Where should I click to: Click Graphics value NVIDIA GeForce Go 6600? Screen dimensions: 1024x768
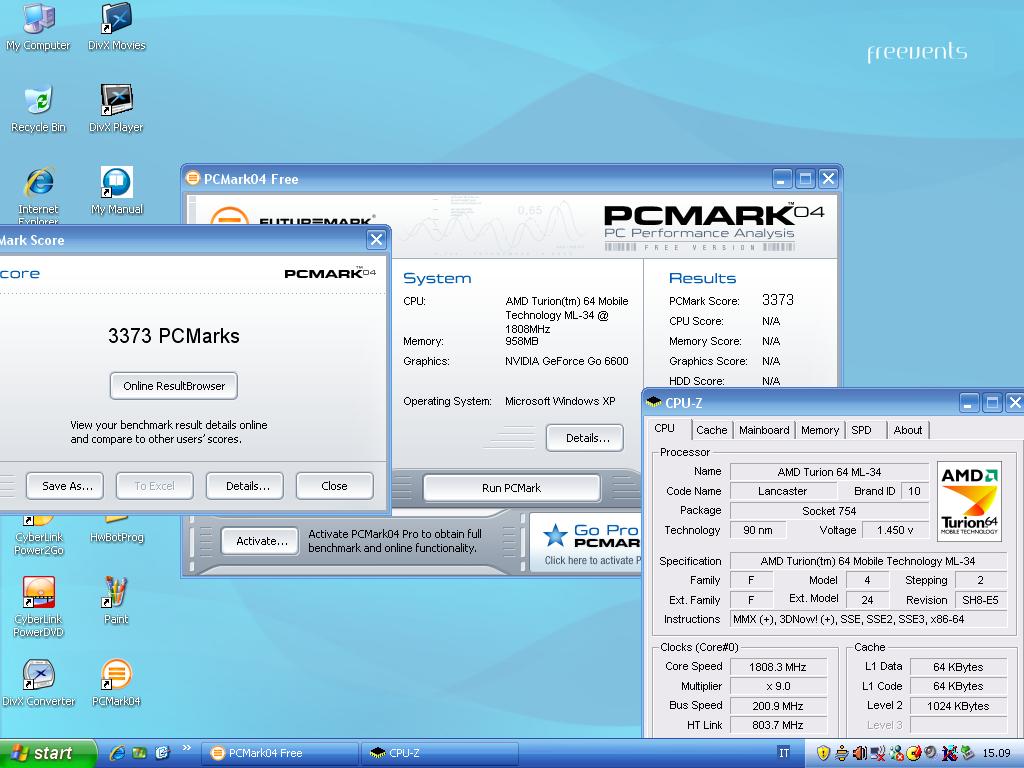click(566, 361)
